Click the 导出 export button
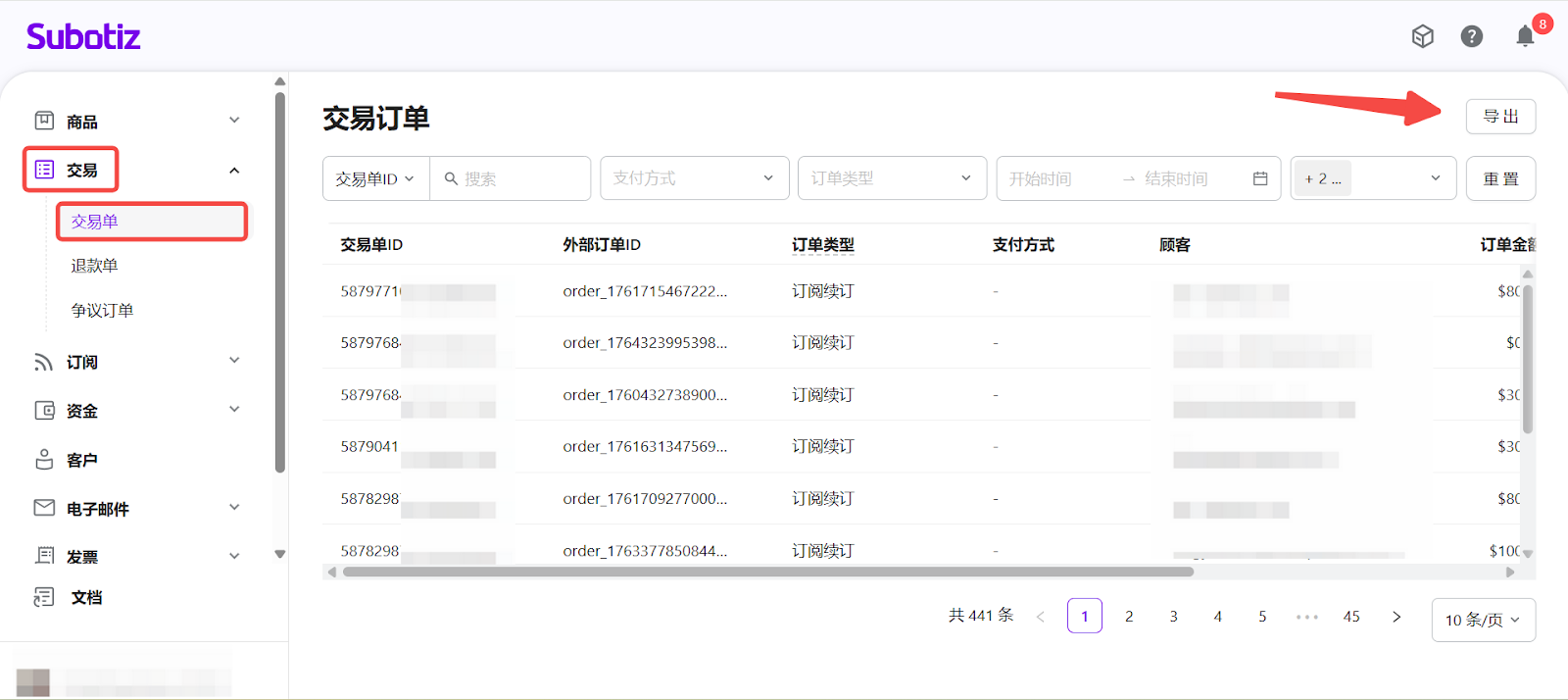Viewport: 1568px width, 700px height. tap(1500, 117)
